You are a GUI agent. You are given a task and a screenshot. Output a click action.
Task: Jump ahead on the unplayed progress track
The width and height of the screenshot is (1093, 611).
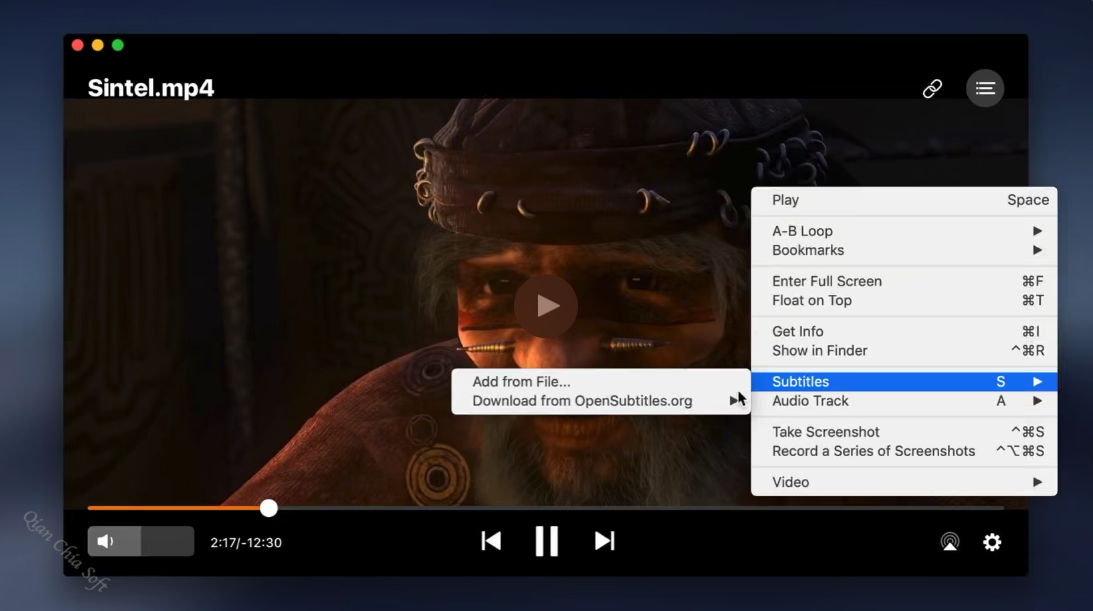pos(640,508)
